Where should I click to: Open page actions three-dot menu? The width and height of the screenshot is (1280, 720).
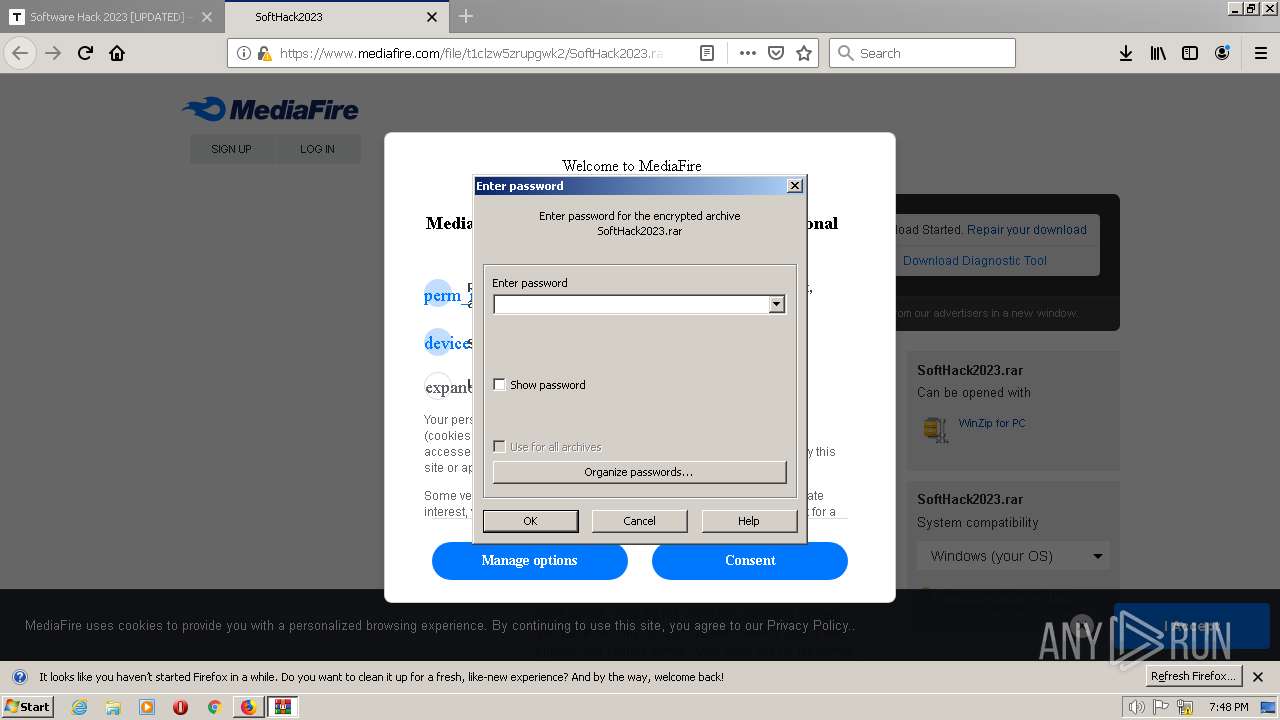pyautogui.click(x=748, y=53)
